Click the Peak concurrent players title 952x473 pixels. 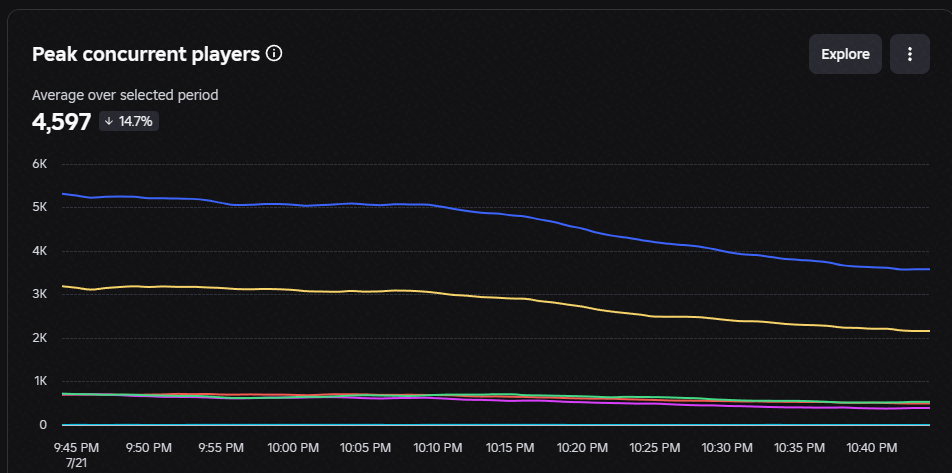click(146, 55)
